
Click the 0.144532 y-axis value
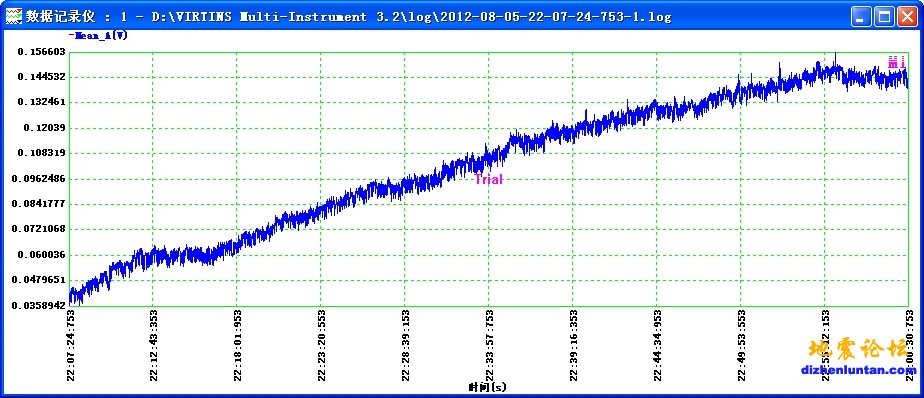[41, 77]
